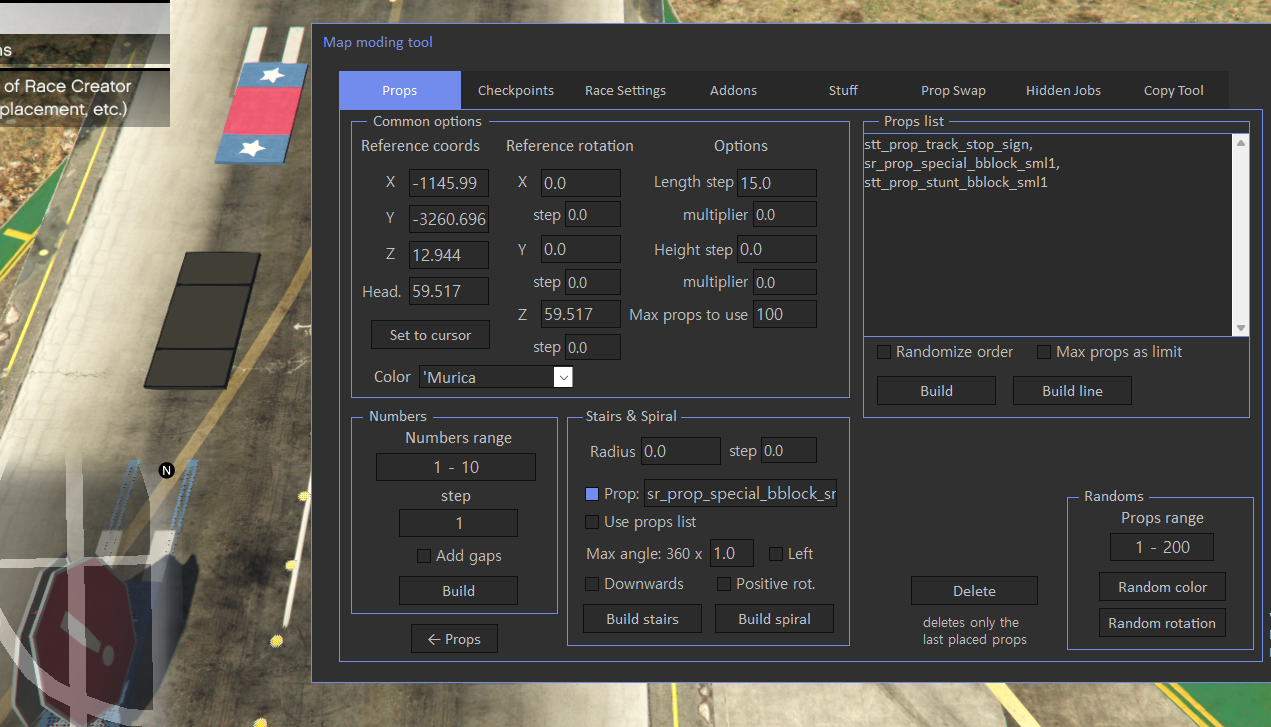This screenshot has height=727, width=1271.
Task: Click the Length step field
Action: (777, 183)
